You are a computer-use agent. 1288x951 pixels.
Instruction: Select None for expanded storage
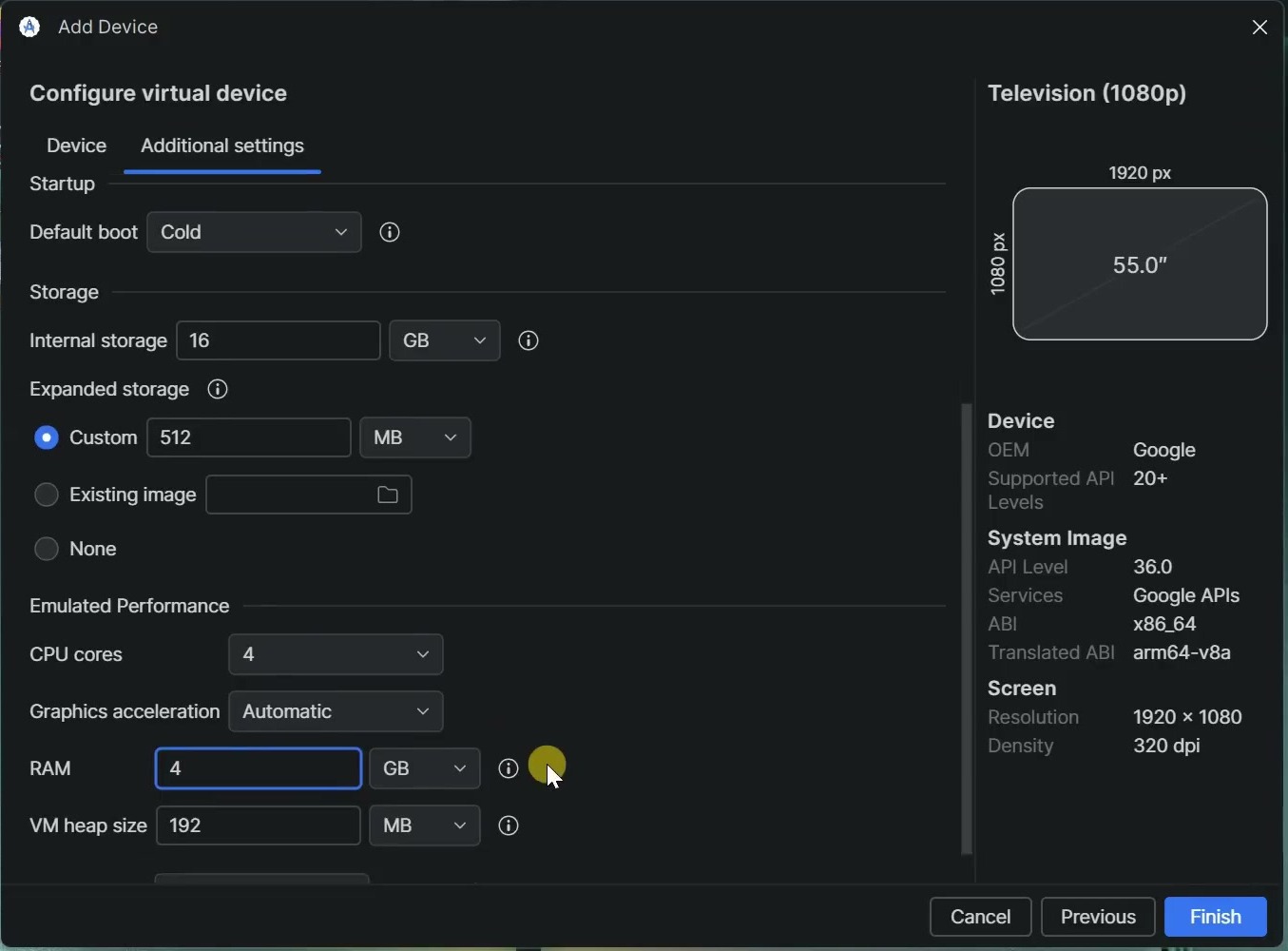point(46,550)
